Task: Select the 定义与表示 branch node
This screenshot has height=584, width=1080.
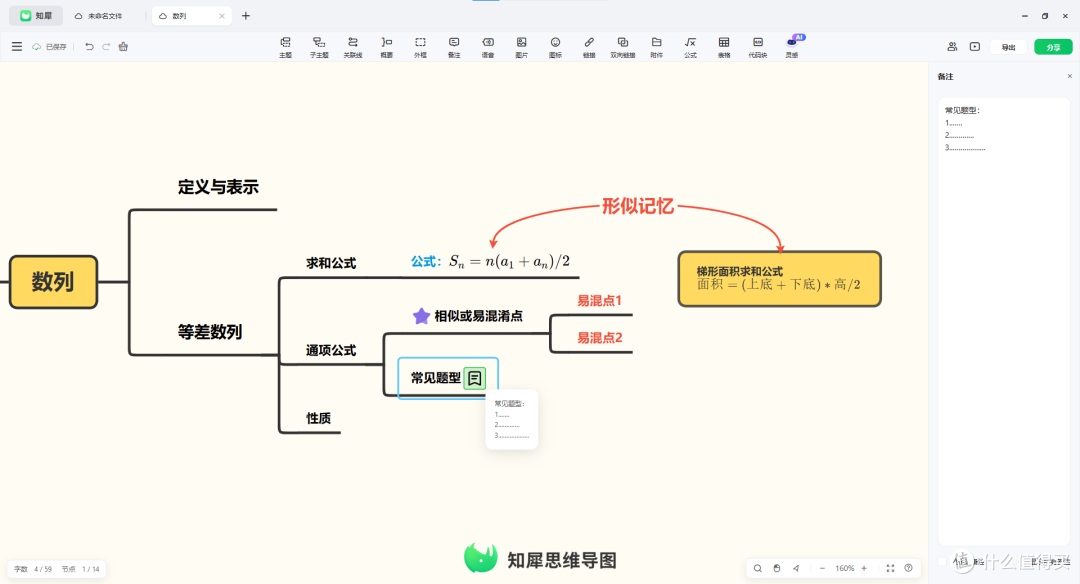Action: click(x=218, y=187)
